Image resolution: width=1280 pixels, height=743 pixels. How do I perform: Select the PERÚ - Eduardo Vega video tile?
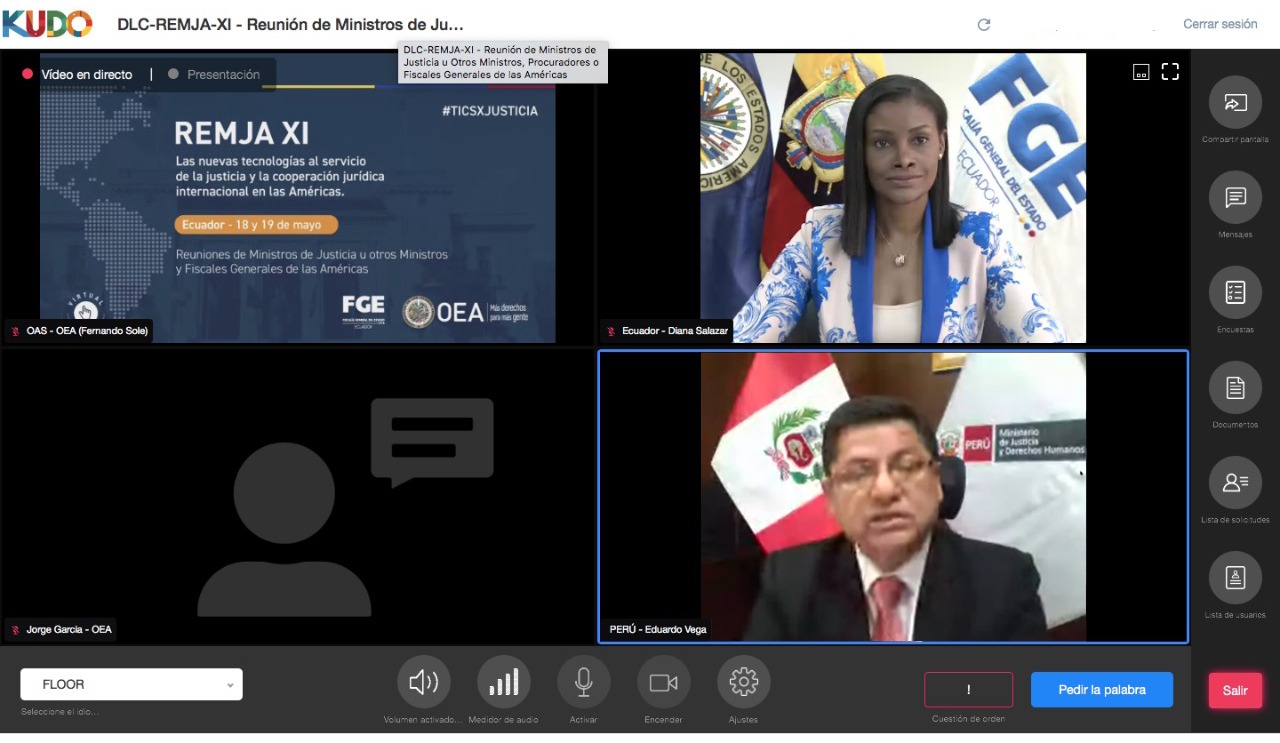tap(893, 496)
